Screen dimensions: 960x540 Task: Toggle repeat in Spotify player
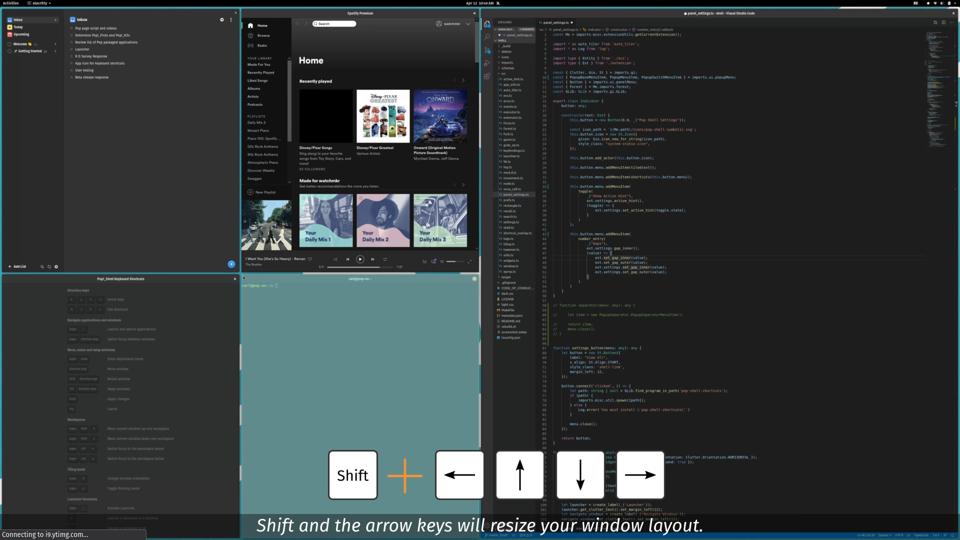click(x=384, y=260)
